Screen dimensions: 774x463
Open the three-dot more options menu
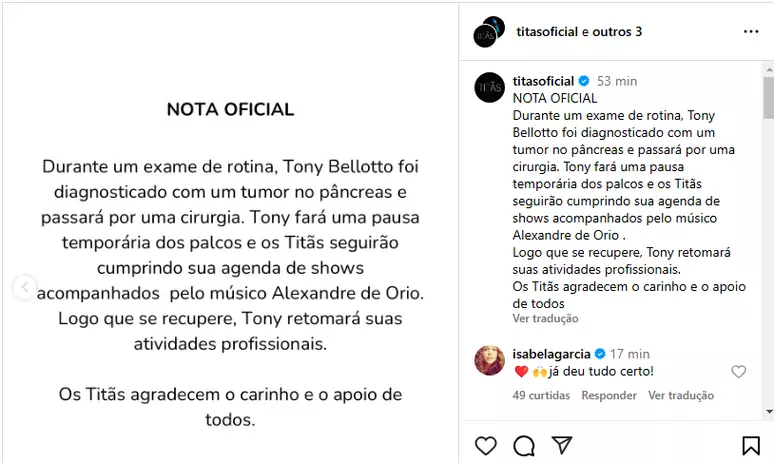coord(751,32)
